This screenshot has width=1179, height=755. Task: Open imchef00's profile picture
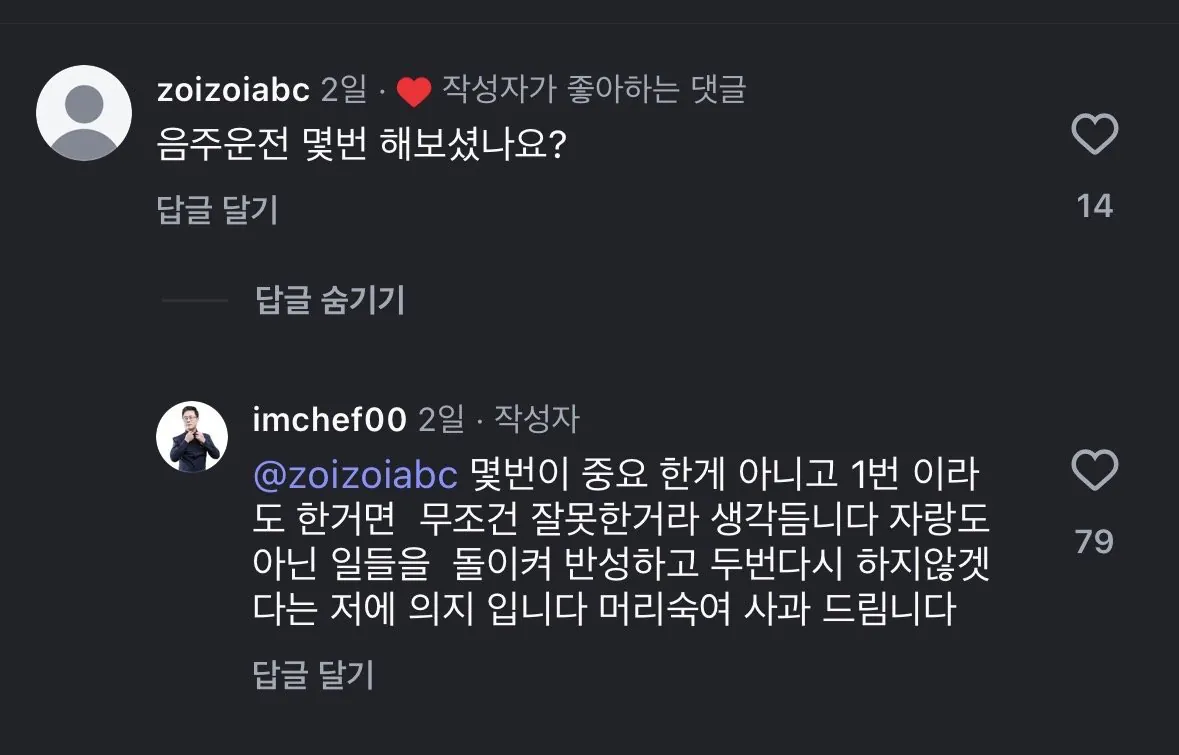click(x=193, y=436)
